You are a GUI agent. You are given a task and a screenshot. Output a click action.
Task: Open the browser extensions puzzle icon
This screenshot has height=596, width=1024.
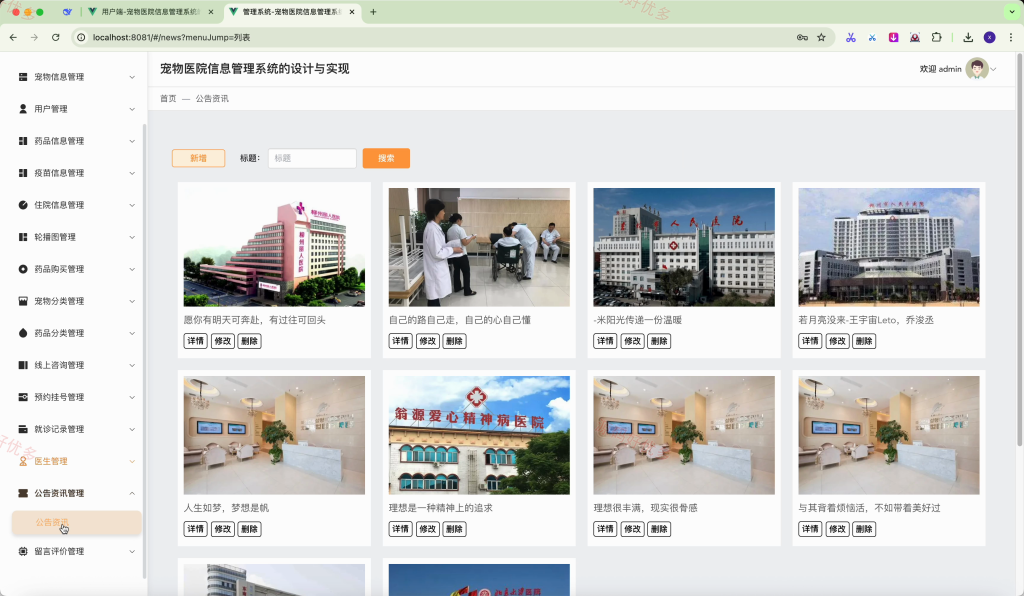click(x=936, y=37)
